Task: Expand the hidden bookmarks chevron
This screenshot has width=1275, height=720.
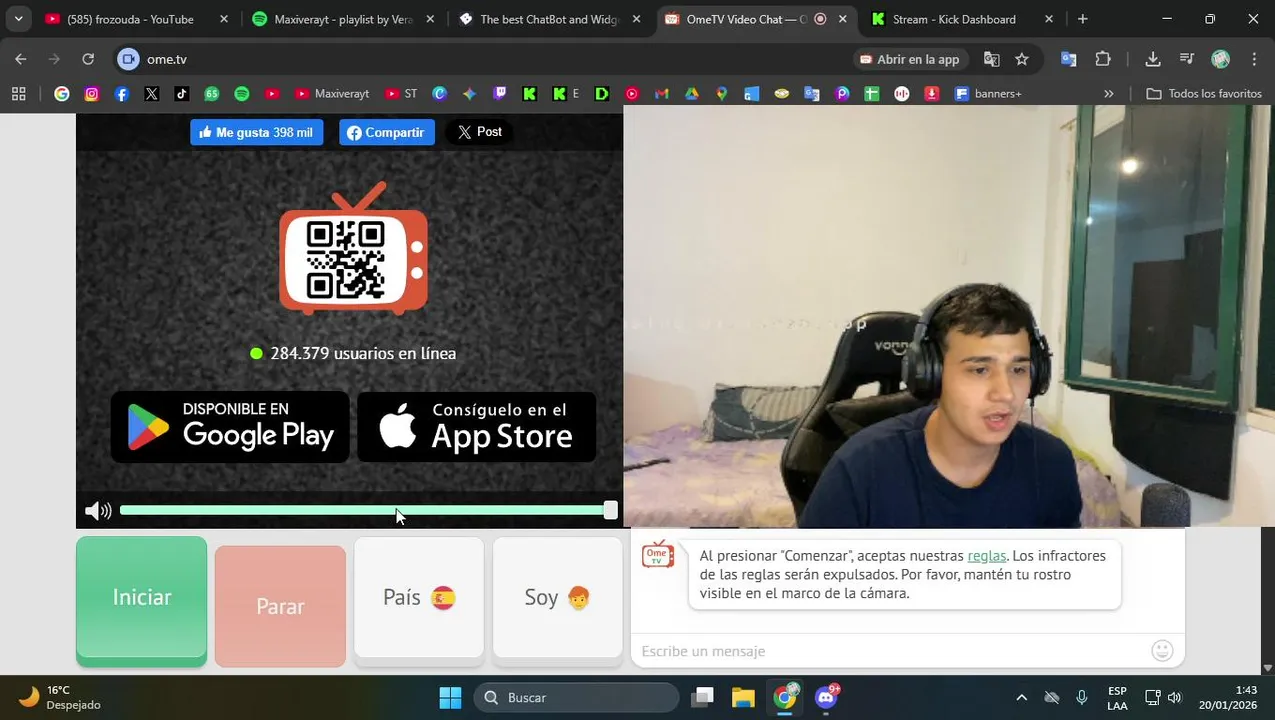Action: coord(1108,93)
